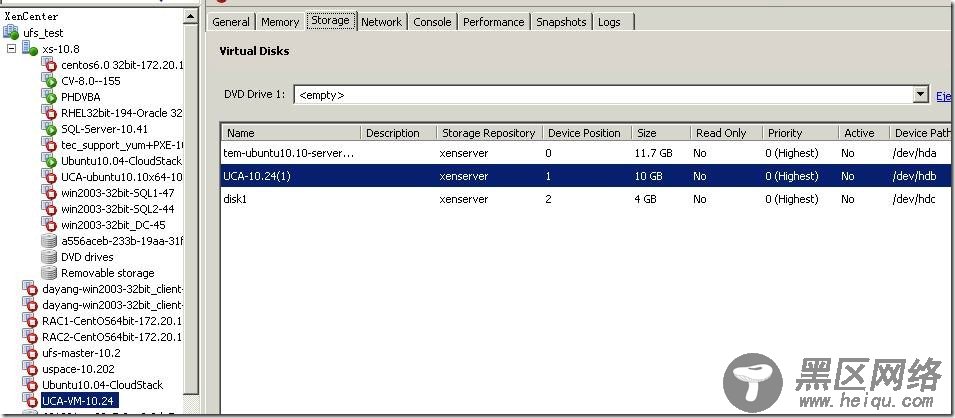
Task: Select the UCA-10.24(1) virtual disk row
Action: [x=587, y=176]
